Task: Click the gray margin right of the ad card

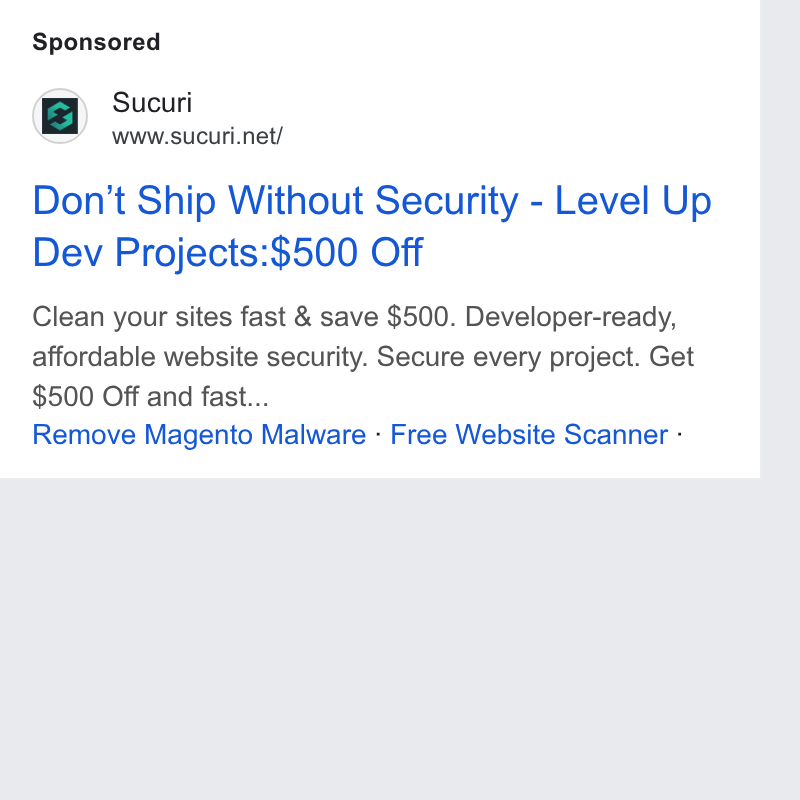Action: click(780, 239)
